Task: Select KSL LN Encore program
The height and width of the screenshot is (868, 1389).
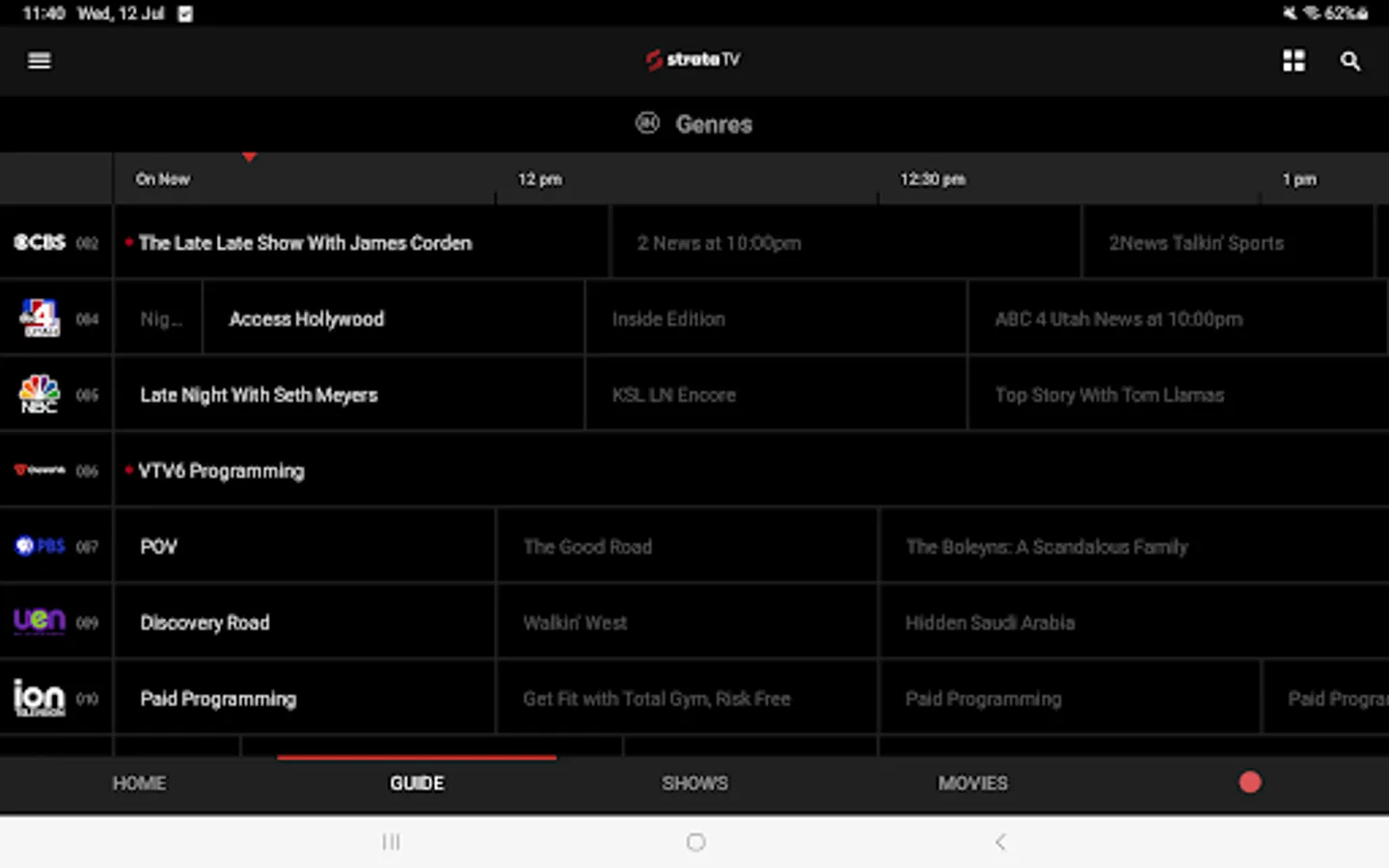Action: click(776, 394)
